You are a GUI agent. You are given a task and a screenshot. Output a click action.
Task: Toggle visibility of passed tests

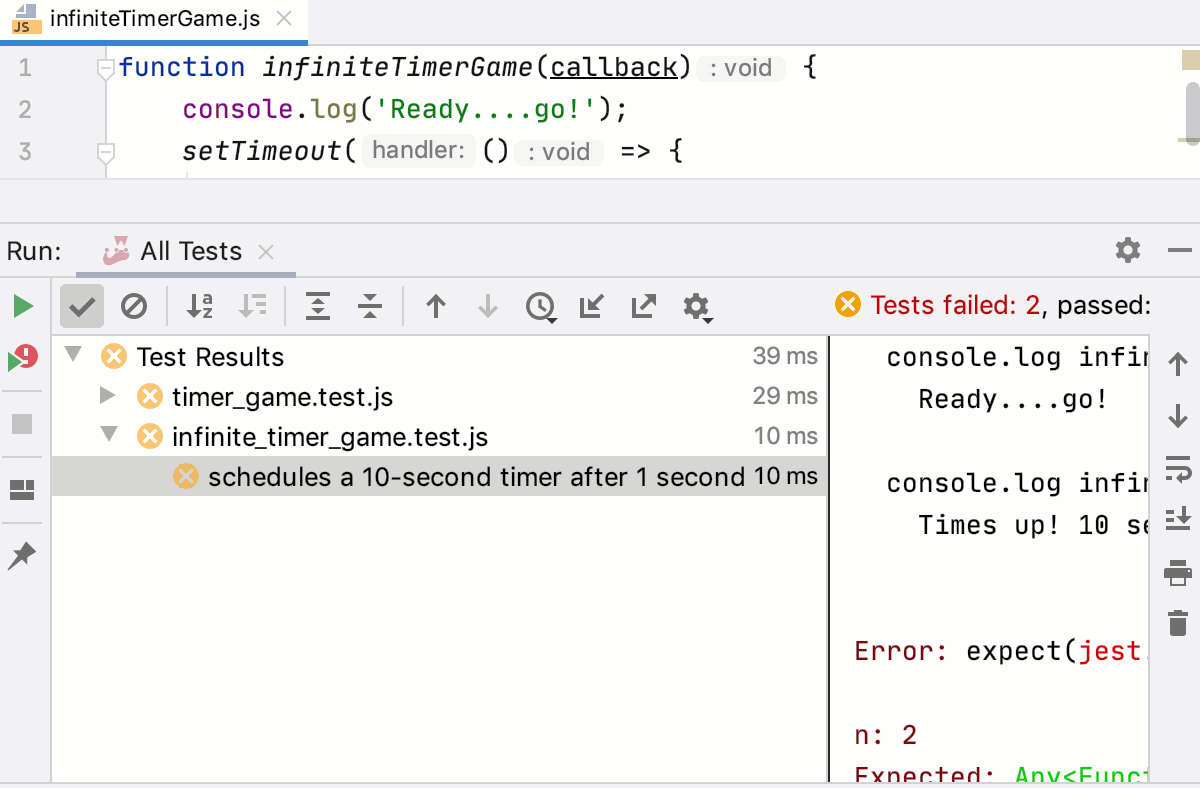pyautogui.click(x=81, y=307)
